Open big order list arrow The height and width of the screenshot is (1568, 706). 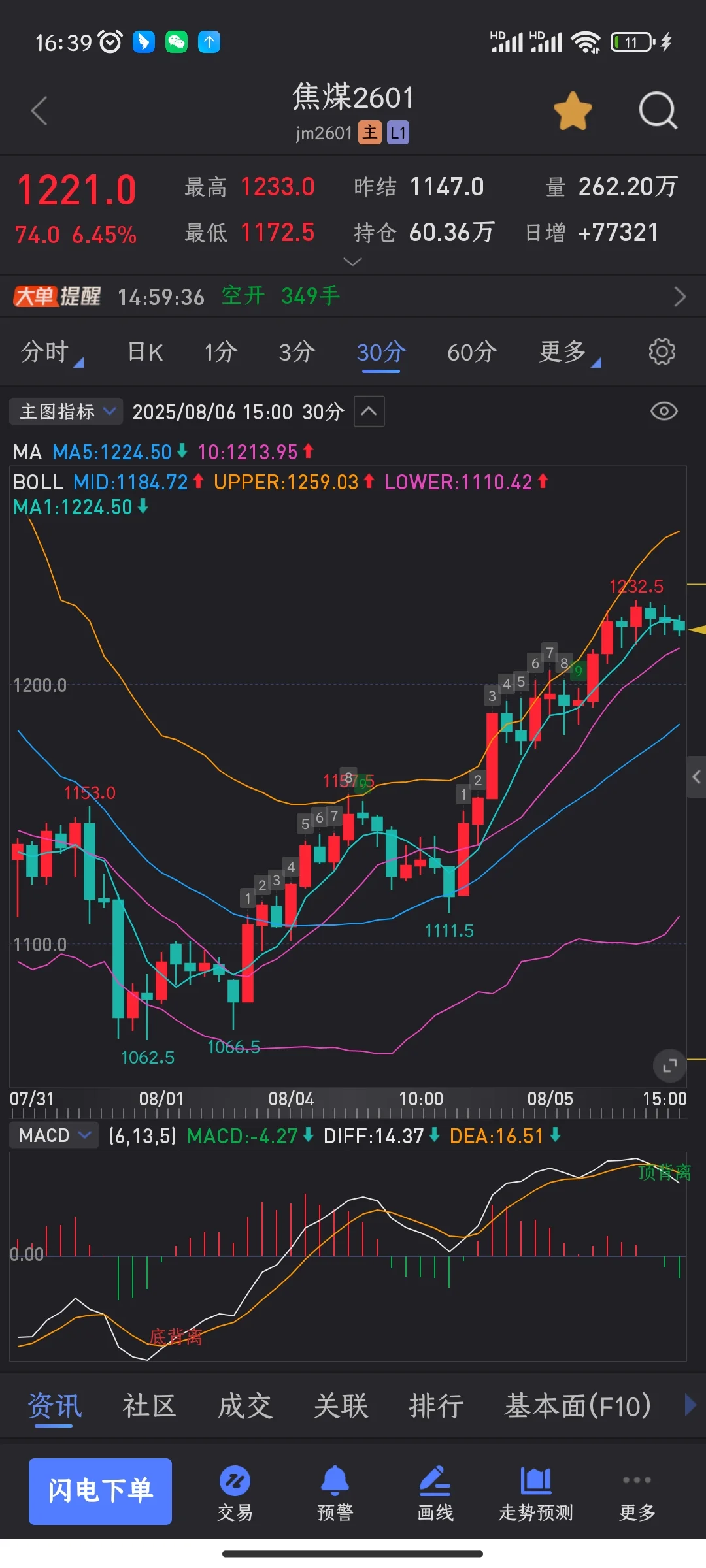point(680,297)
